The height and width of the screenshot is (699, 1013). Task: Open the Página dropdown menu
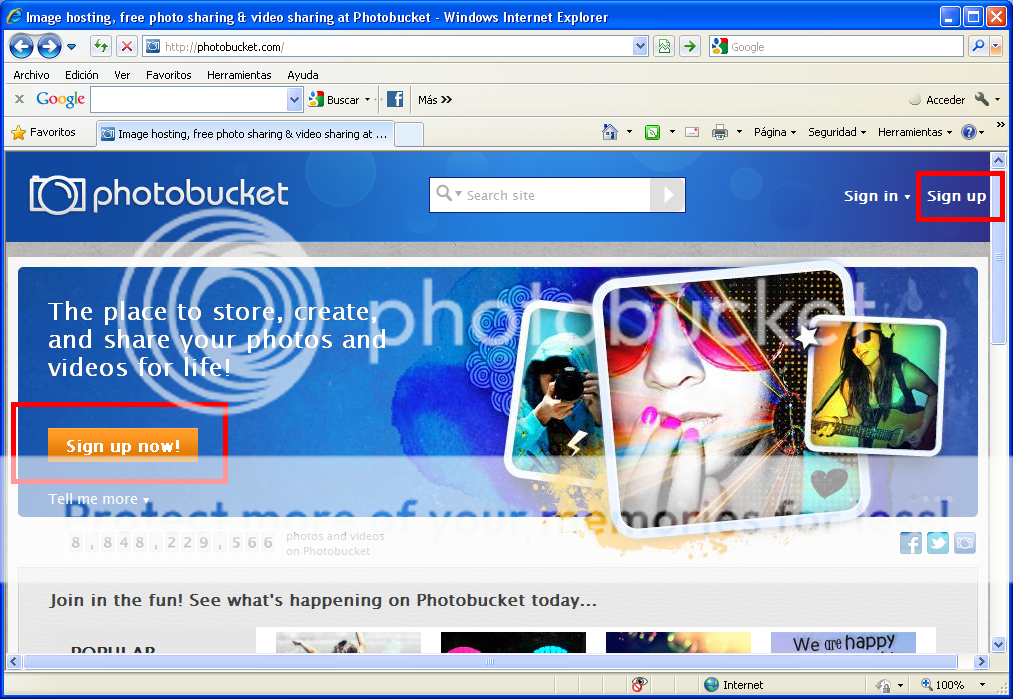click(775, 132)
